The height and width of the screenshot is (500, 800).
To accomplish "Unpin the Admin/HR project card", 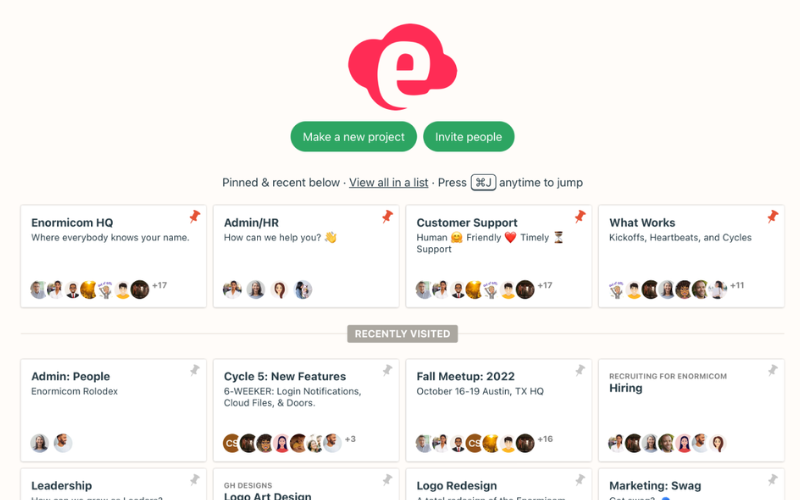I will (x=388, y=217).
